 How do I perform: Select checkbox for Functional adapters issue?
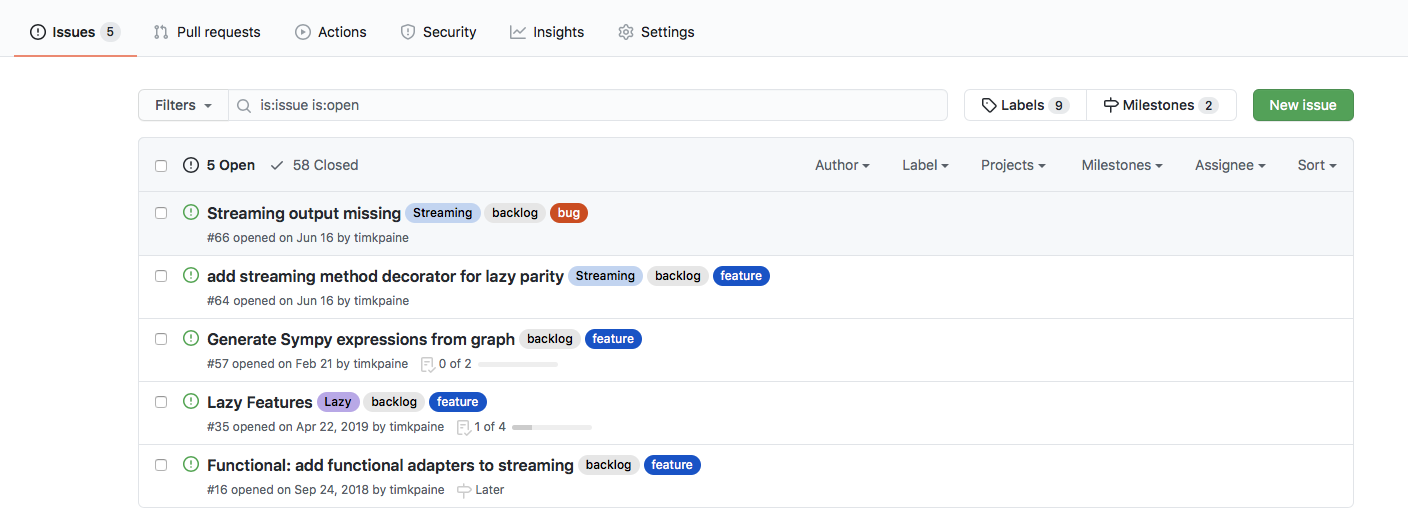tap(161, 465)
